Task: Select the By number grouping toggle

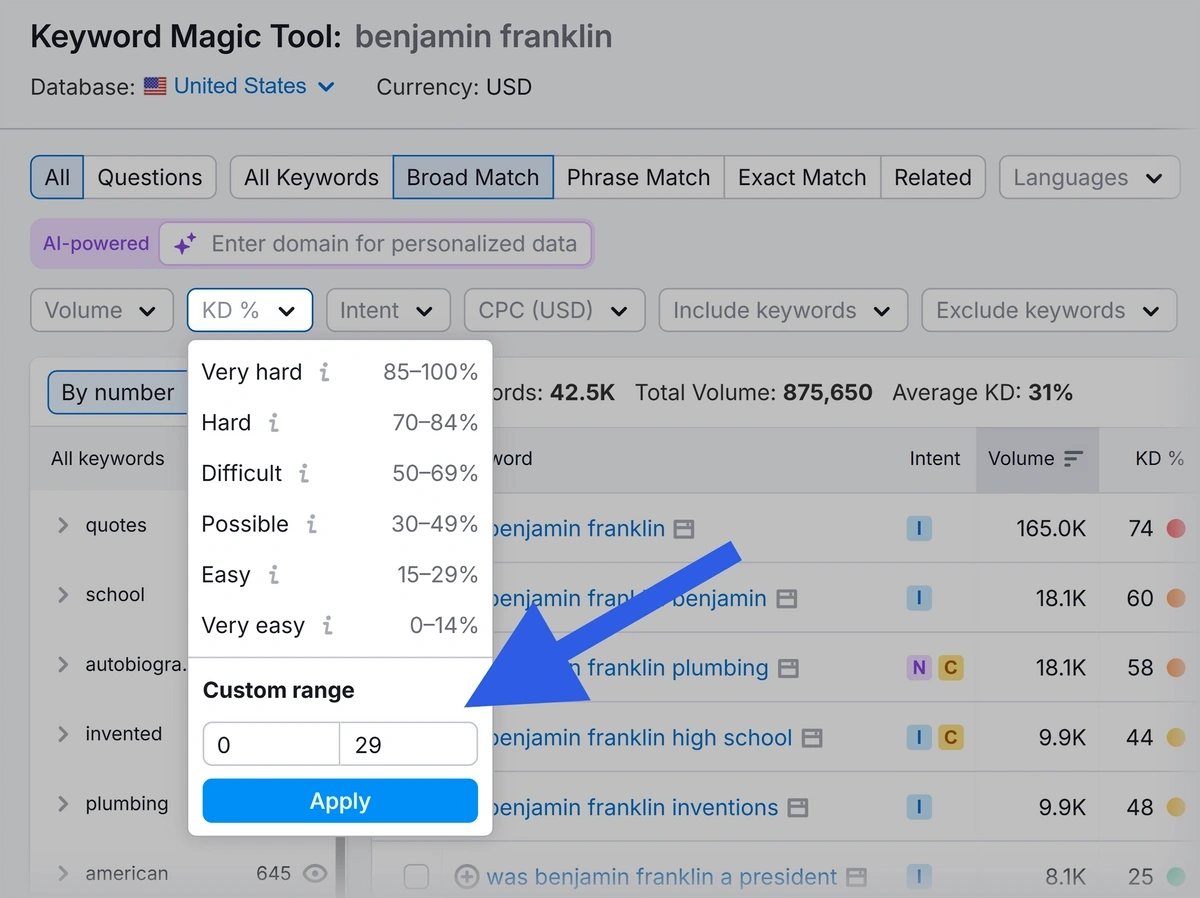Action: pos(118,393)
